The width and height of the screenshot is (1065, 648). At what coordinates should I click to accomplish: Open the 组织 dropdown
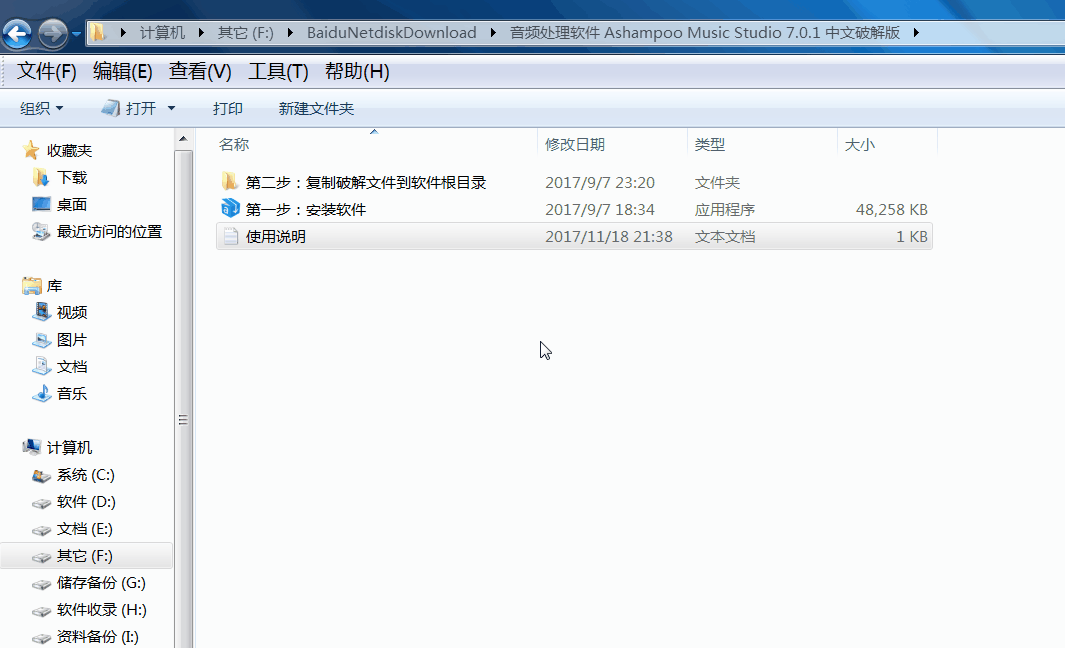point(41,109)
